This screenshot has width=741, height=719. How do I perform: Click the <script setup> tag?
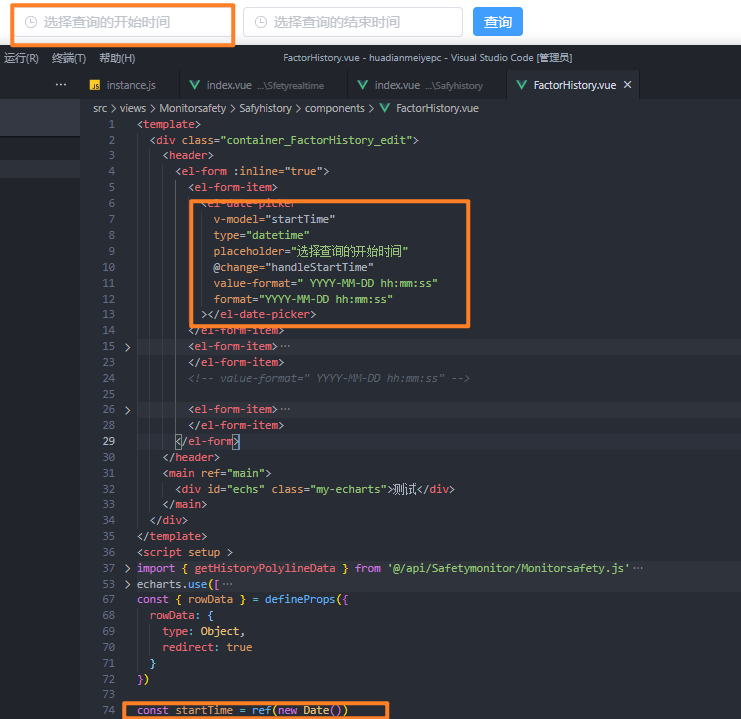pos(185,552)
